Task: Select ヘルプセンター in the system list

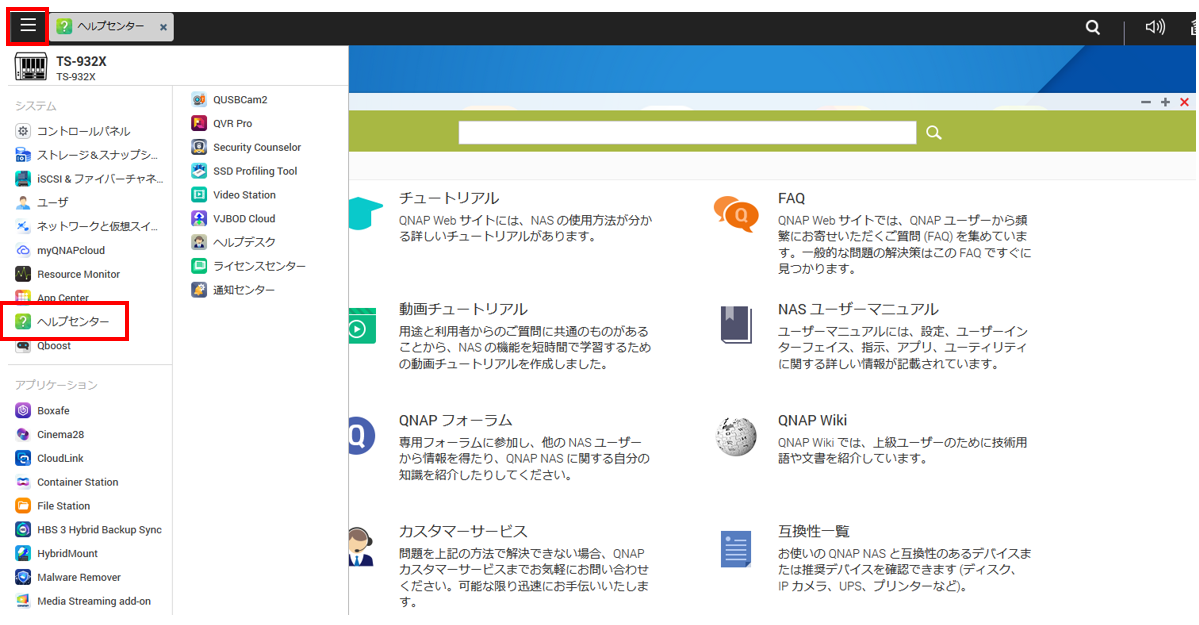Action: (63, 321)
